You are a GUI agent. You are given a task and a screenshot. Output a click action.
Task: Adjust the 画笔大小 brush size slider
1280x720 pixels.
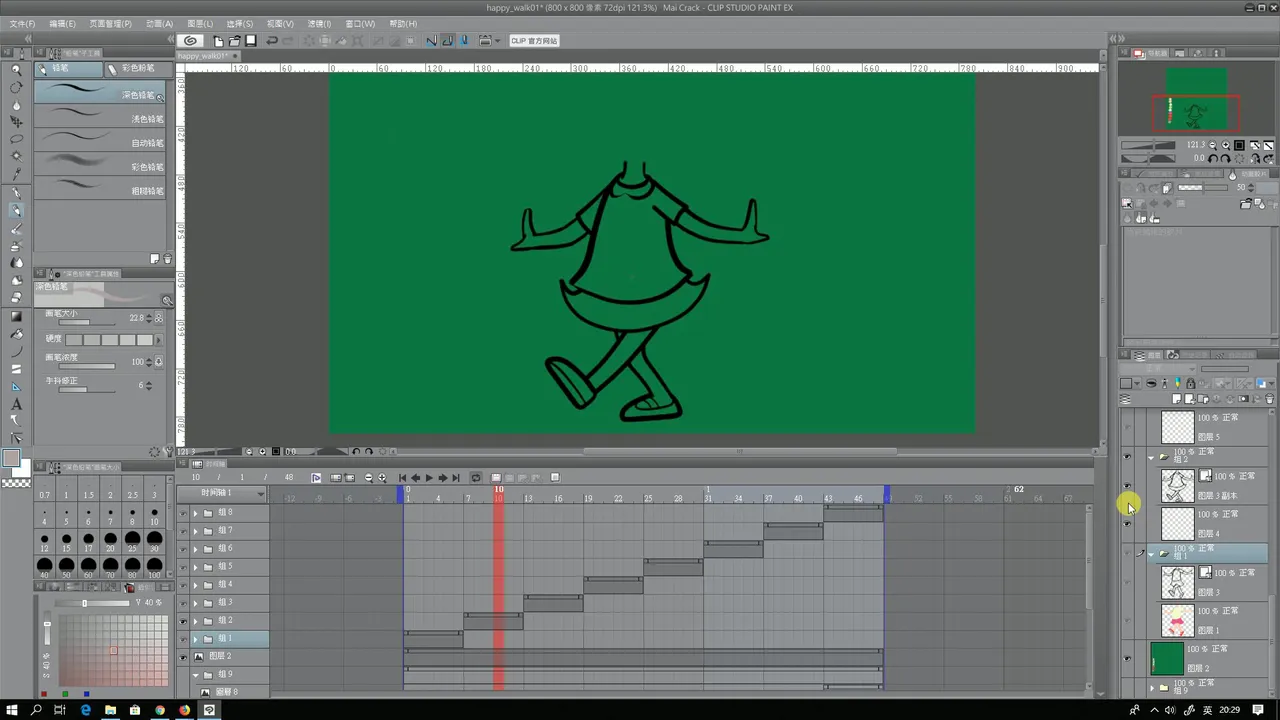click(x=87, y=322)
